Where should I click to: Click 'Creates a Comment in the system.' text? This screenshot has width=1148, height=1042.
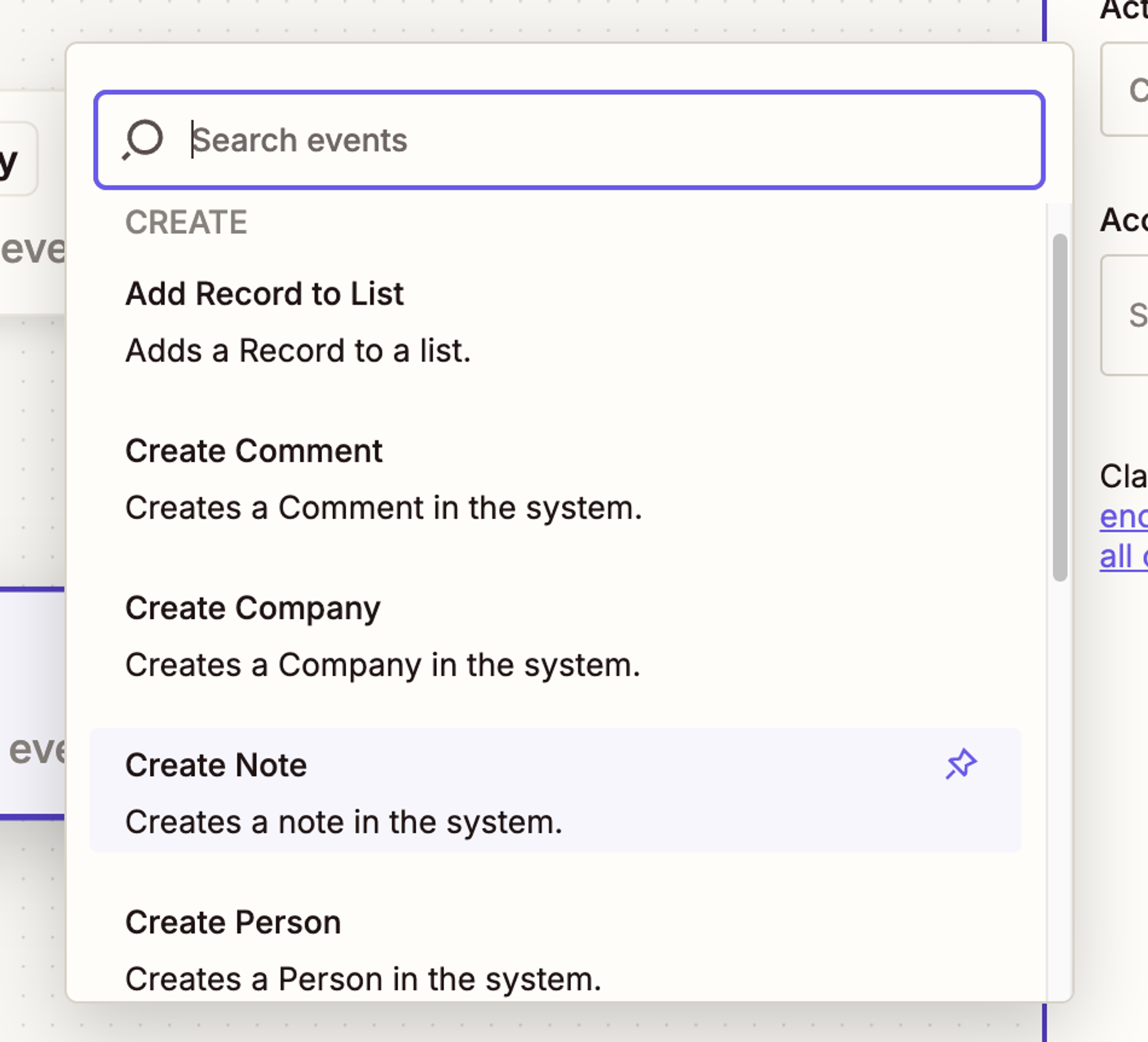click(383, 508)
